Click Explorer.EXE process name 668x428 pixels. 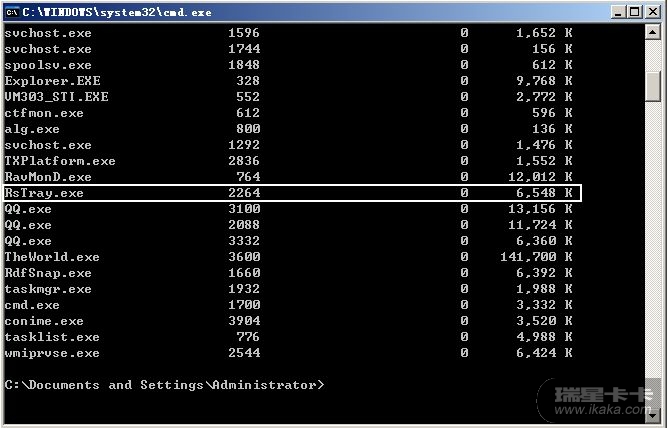[52, 81]
